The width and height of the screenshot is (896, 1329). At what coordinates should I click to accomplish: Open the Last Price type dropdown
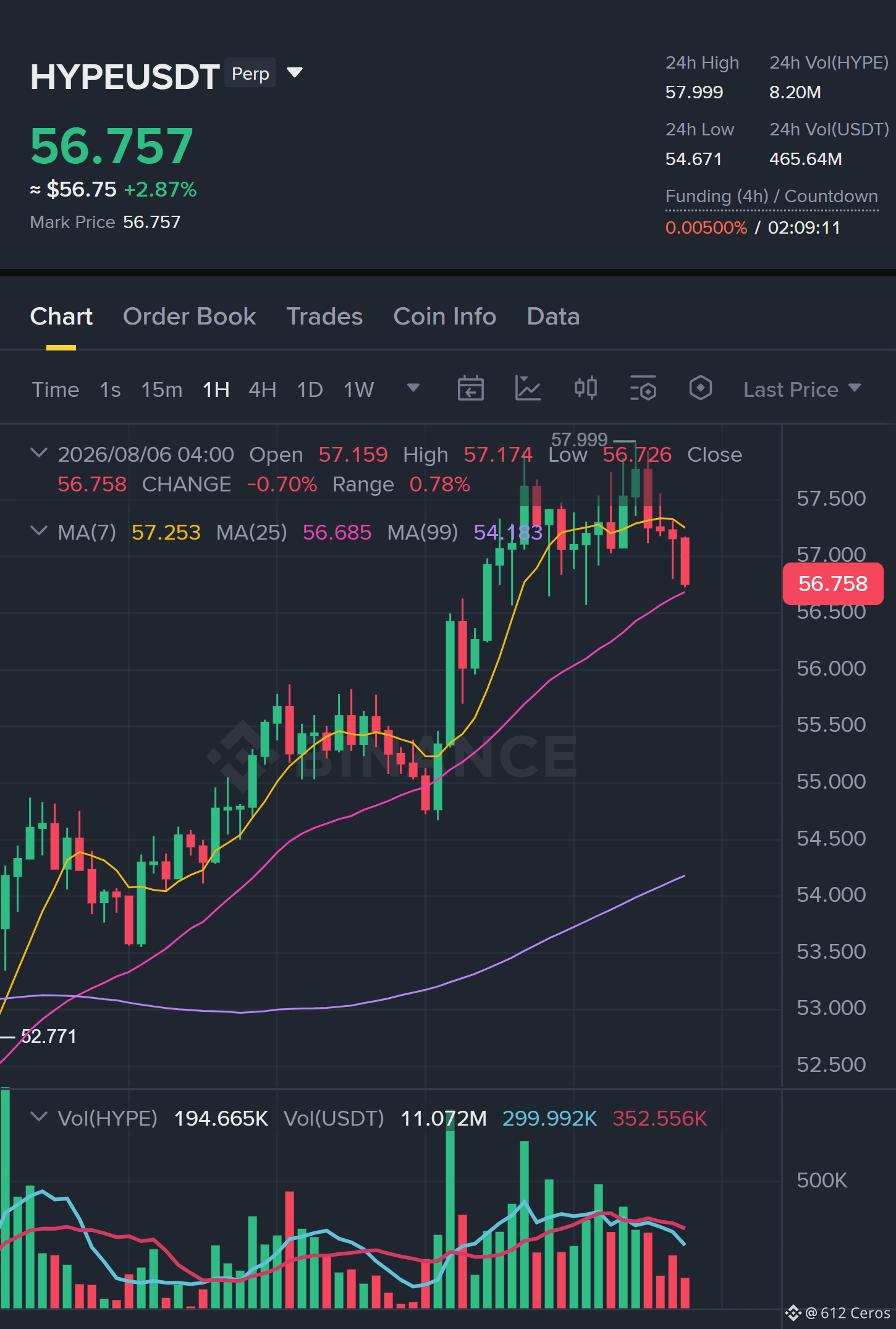(x=802, y=389)
